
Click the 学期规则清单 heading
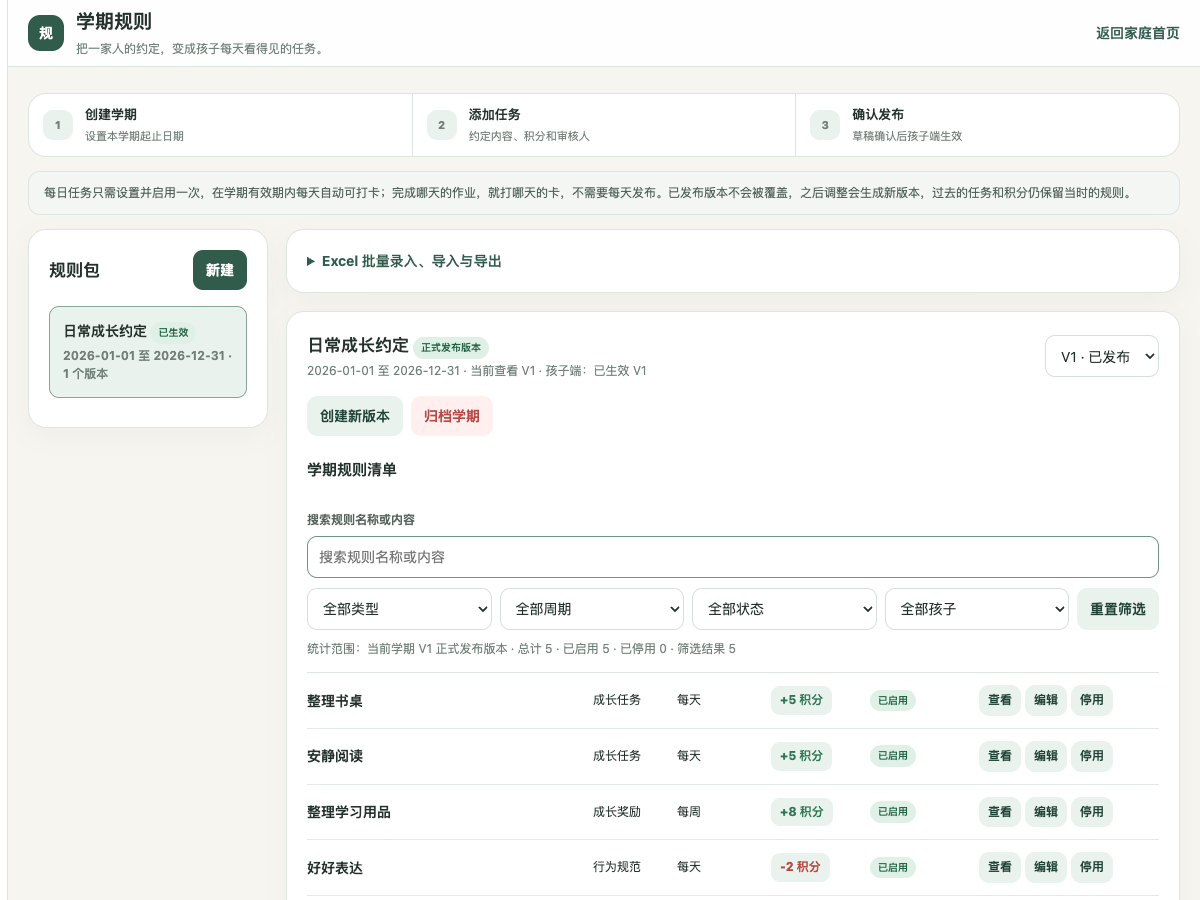click(x=352, y=469)
